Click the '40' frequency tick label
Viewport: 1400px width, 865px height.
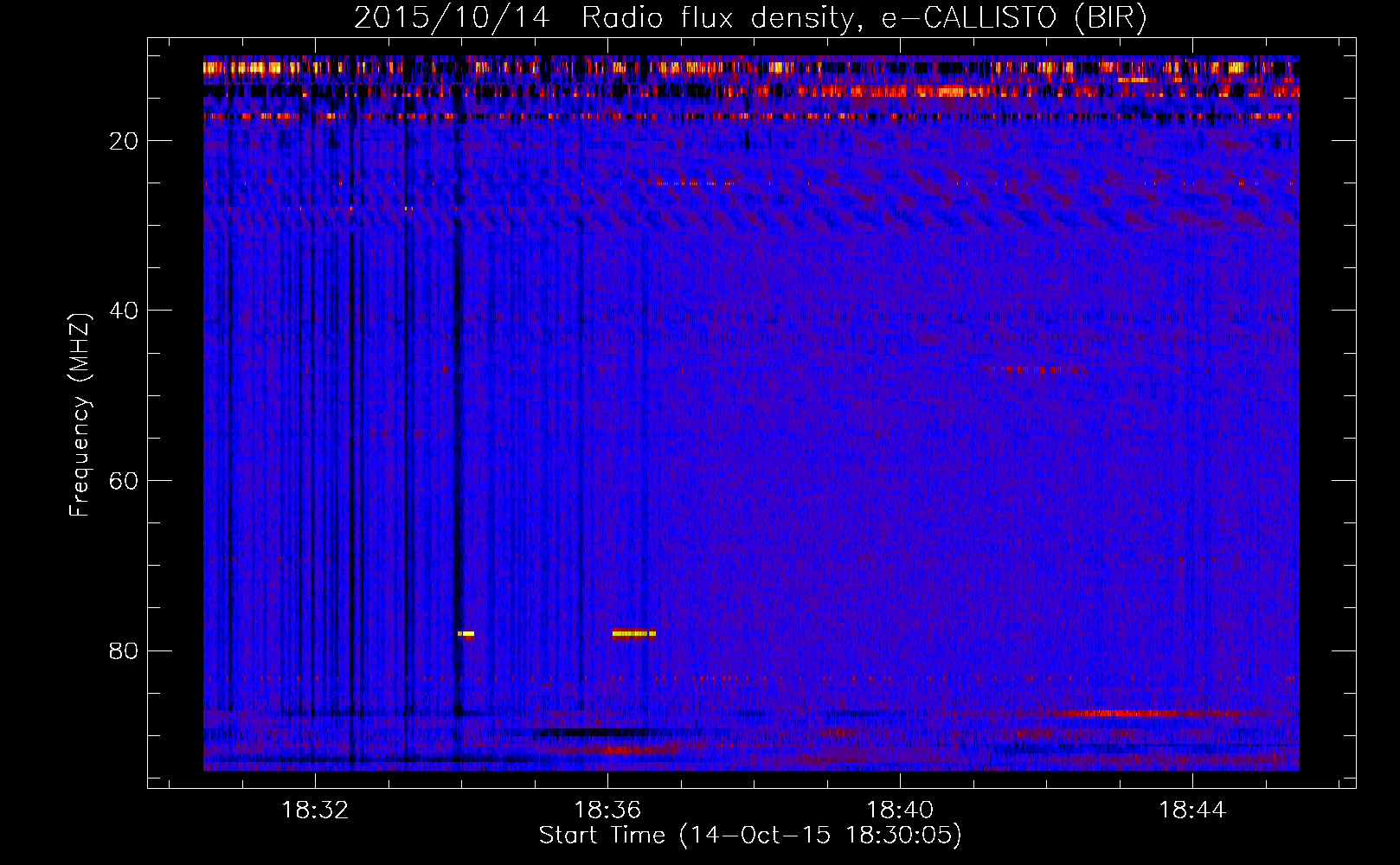(x=124, y=311)
